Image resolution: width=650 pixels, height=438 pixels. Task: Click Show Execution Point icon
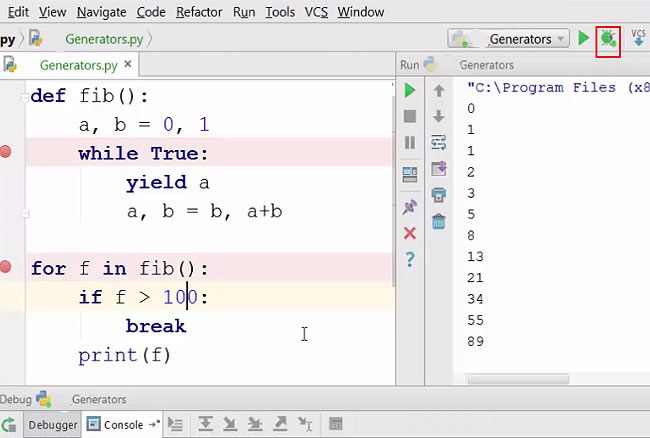175,424
